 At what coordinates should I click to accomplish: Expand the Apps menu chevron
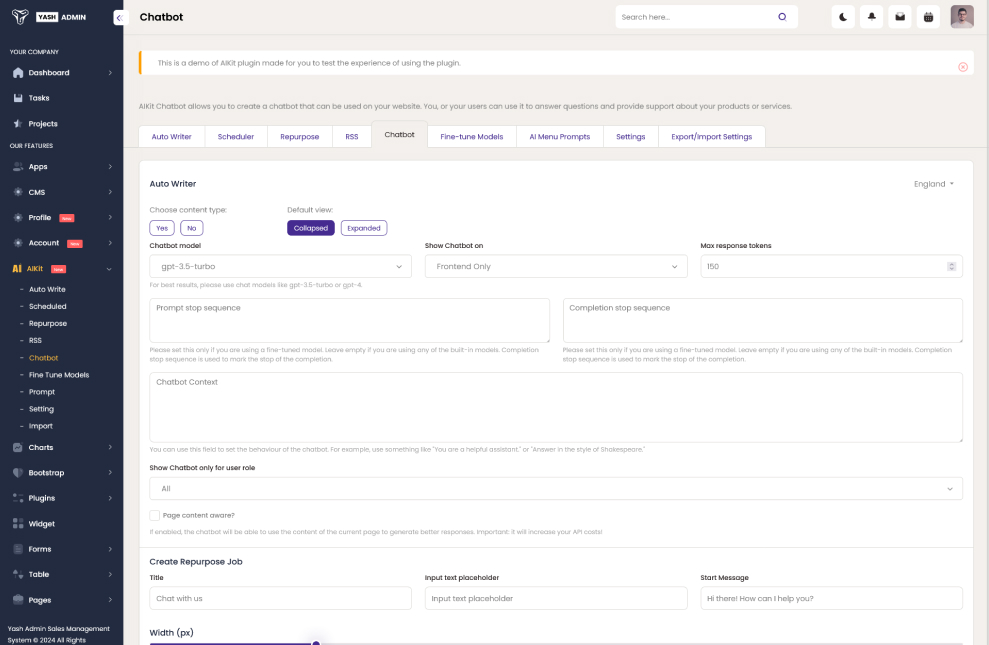(x=110, y=166)
